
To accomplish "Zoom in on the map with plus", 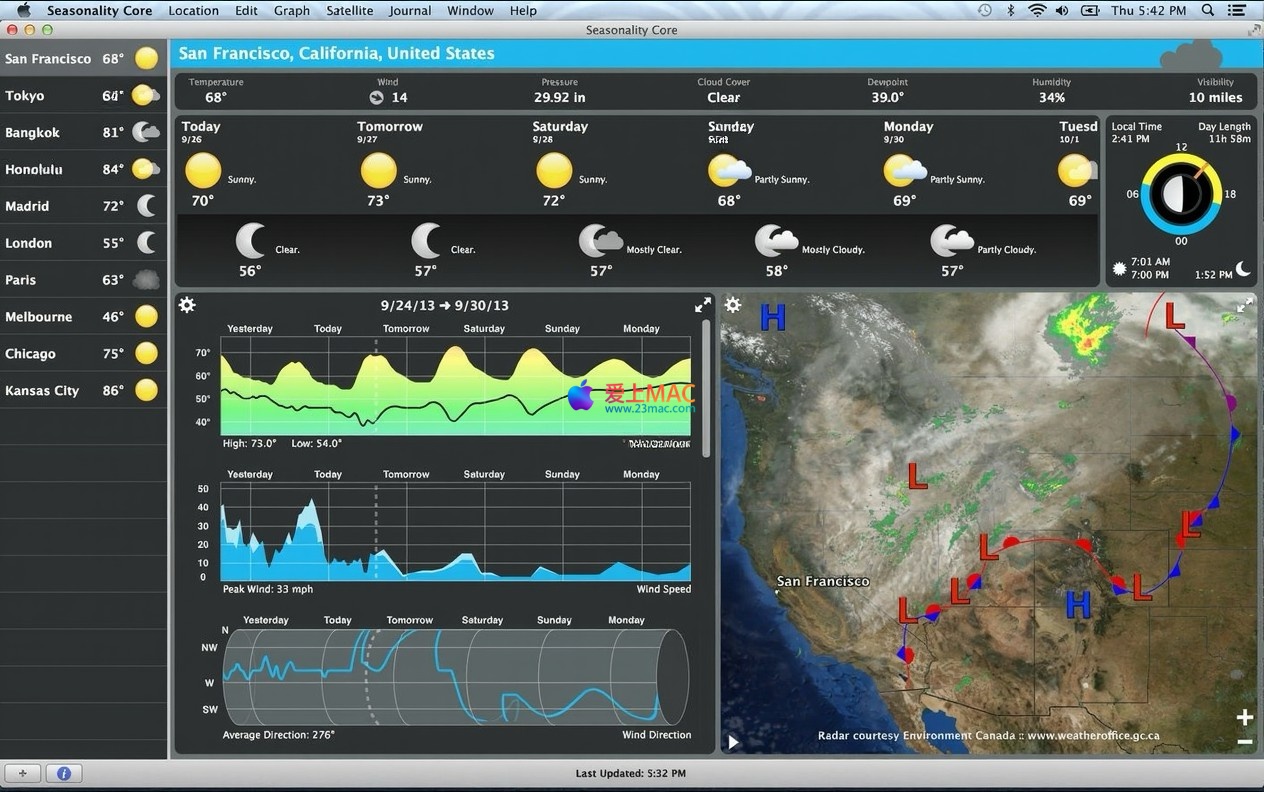I will click(1244, 717).
